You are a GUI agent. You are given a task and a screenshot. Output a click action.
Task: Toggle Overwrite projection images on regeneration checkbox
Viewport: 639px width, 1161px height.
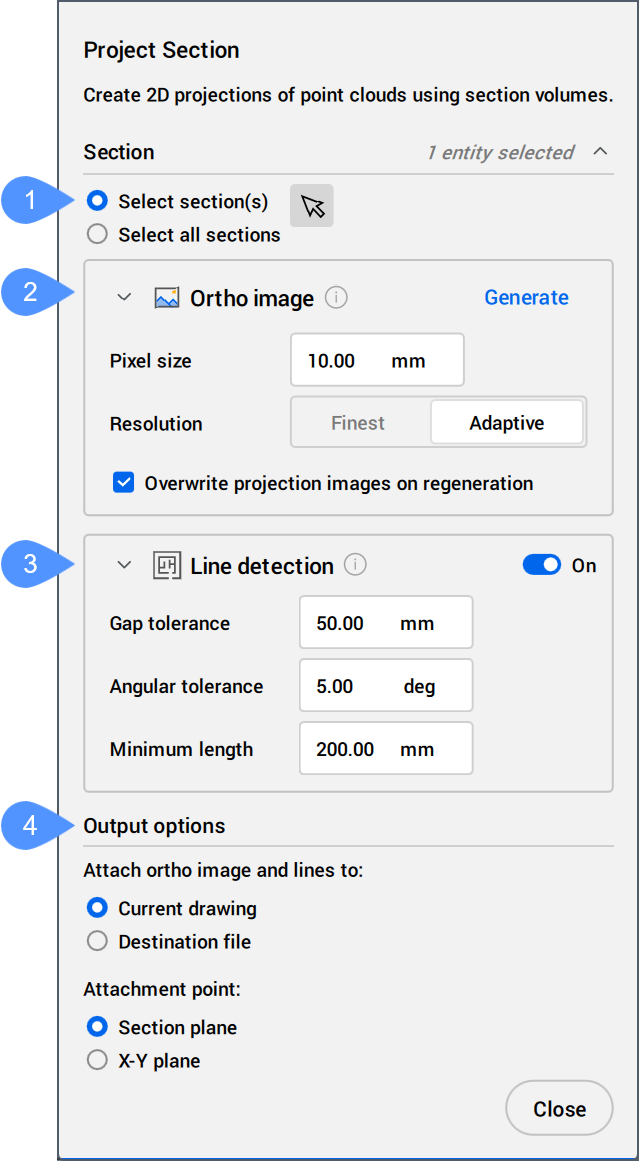click(124, 484)
